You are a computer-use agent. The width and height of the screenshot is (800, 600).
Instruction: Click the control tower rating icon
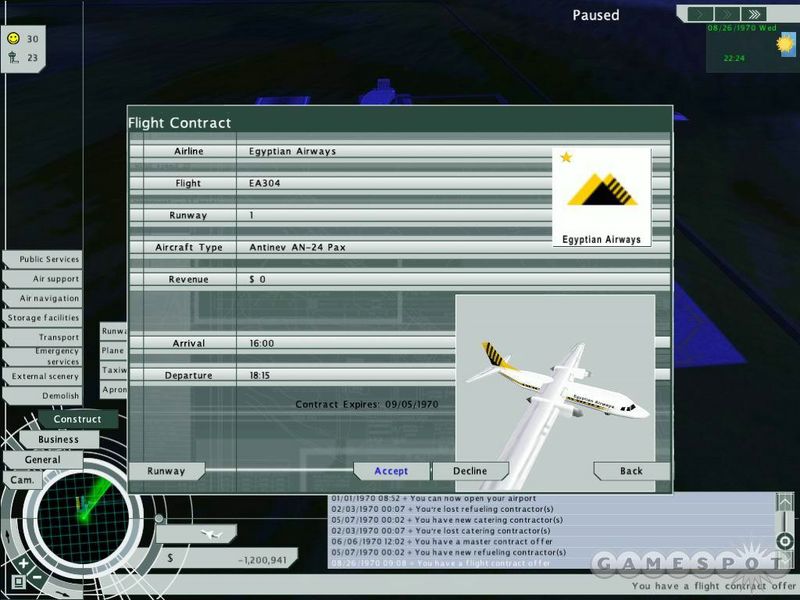[13, 57]
